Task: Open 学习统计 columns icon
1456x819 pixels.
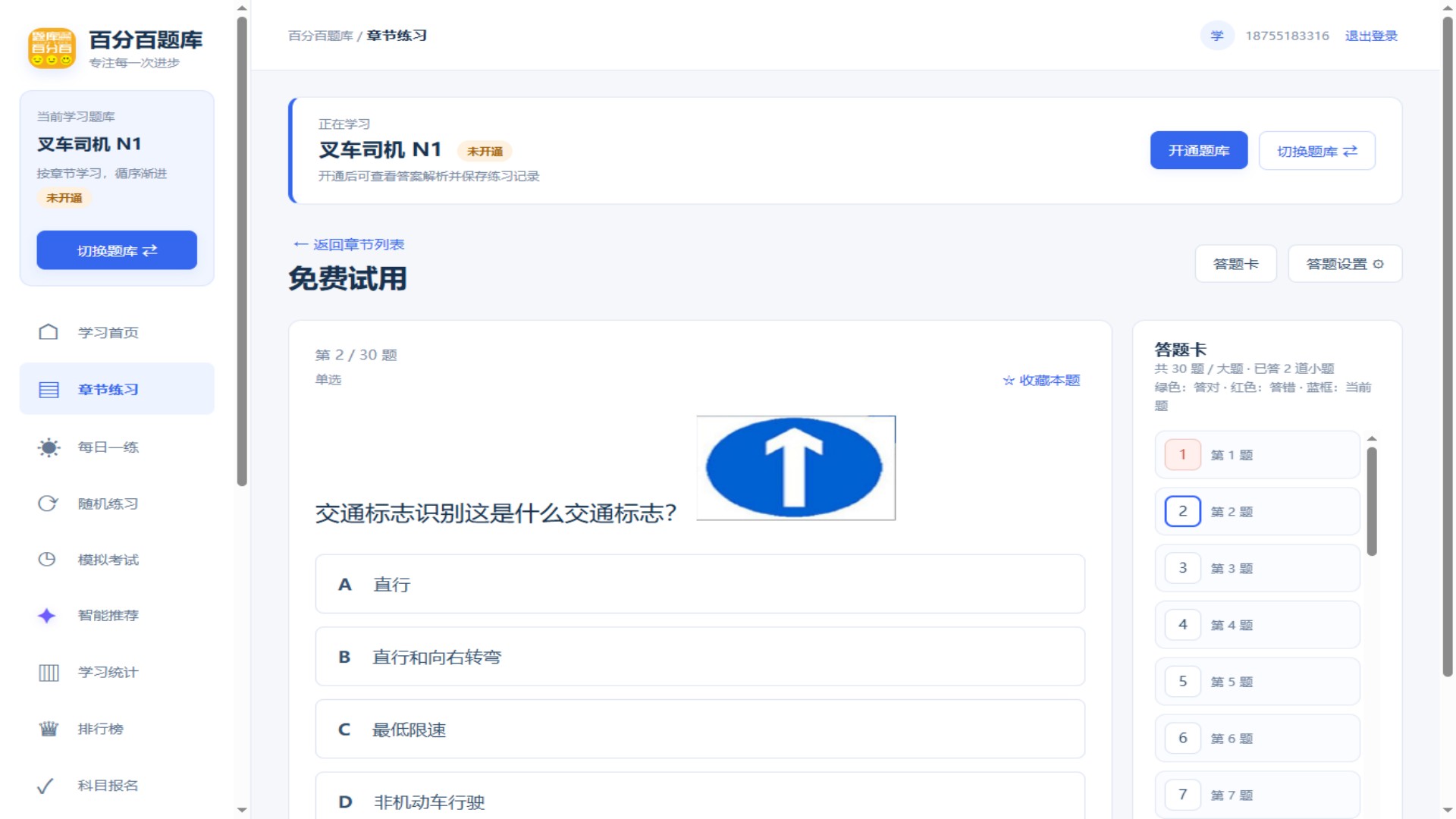Action: point(49,673)
